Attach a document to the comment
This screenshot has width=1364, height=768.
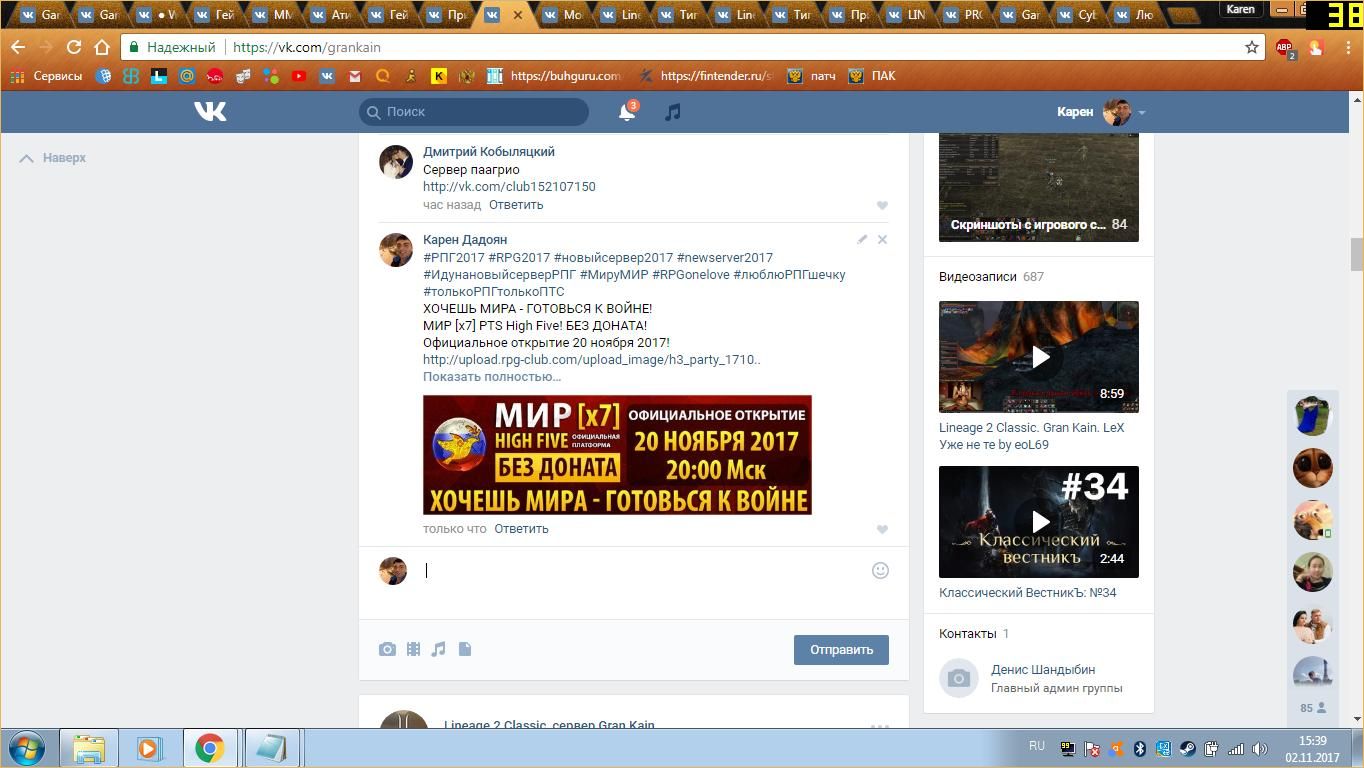[465, 649]
